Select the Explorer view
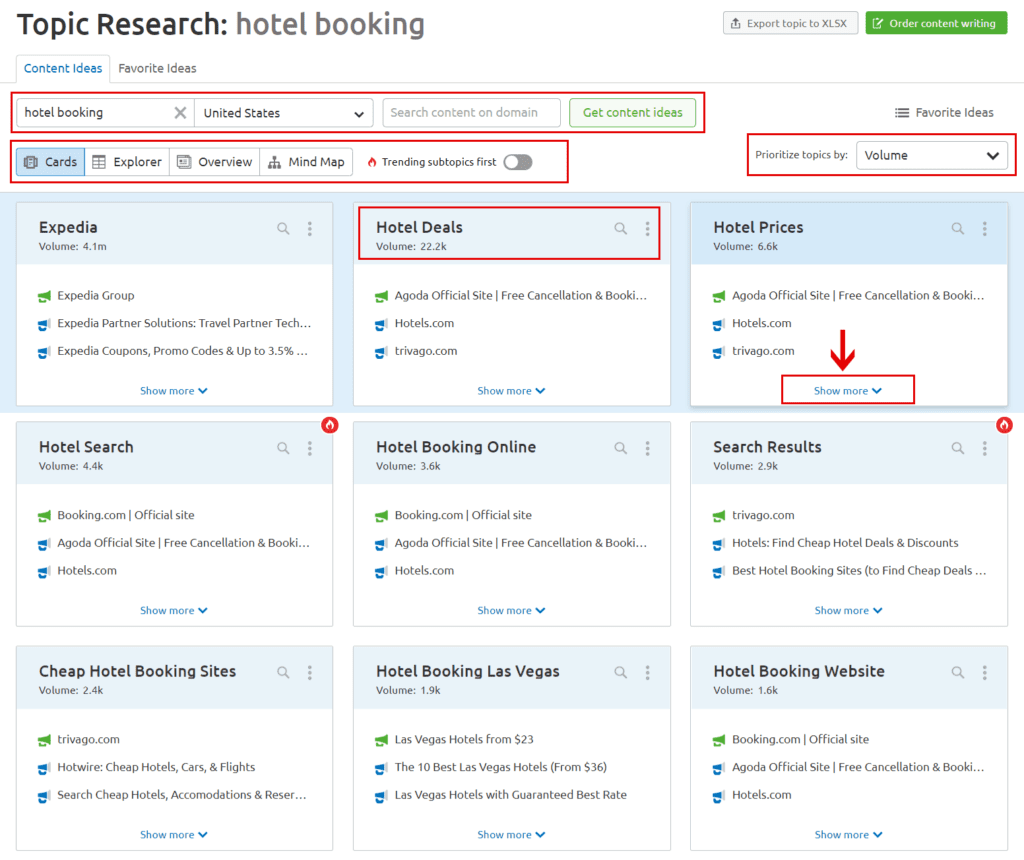 (x=127, y=162)
